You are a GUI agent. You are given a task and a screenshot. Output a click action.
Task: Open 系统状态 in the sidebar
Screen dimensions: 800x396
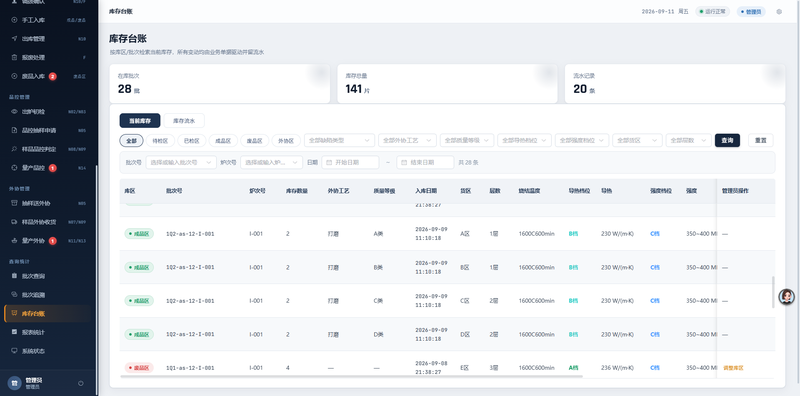click(48, 351)
